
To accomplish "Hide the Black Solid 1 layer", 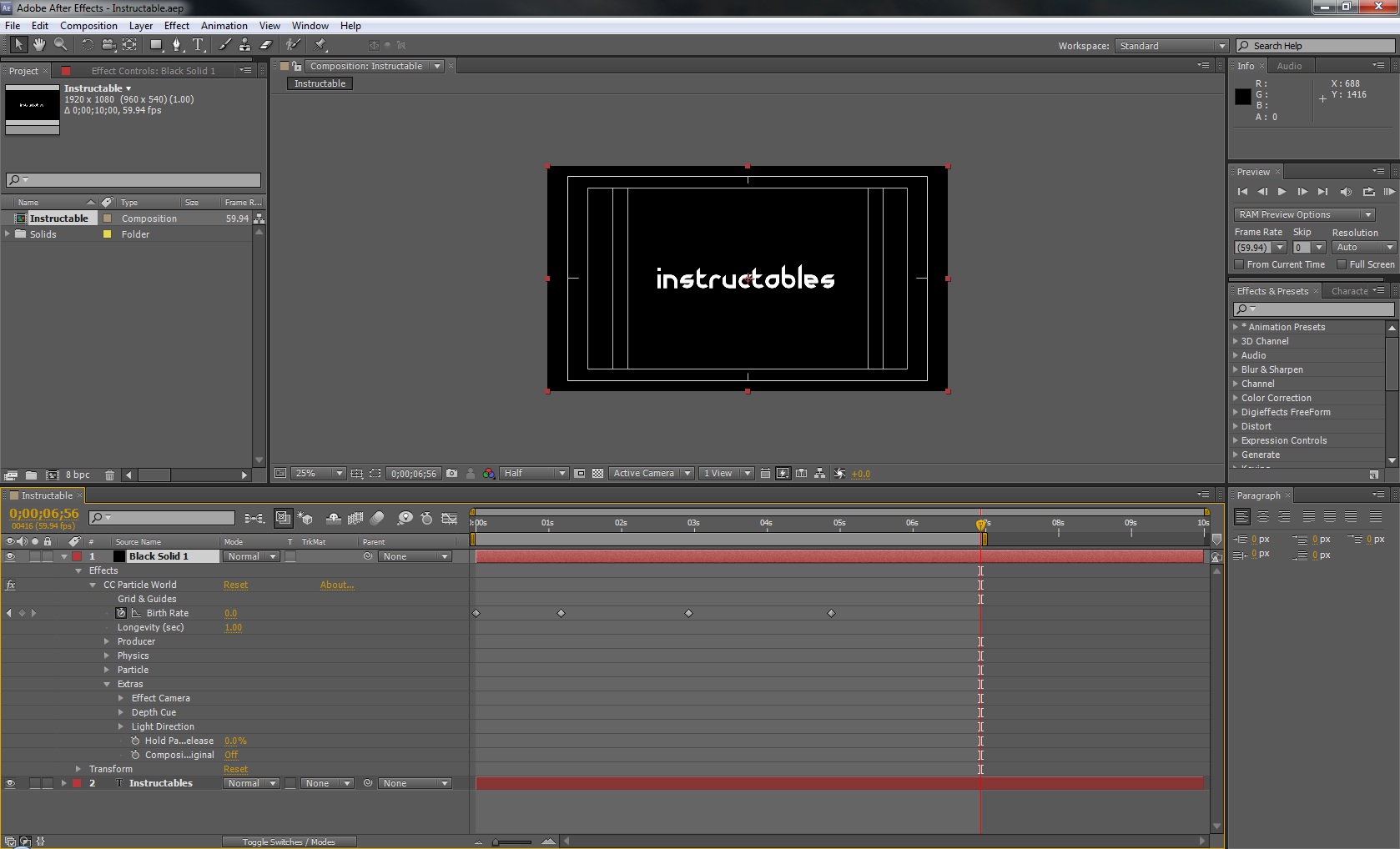I will pos(10,556).
